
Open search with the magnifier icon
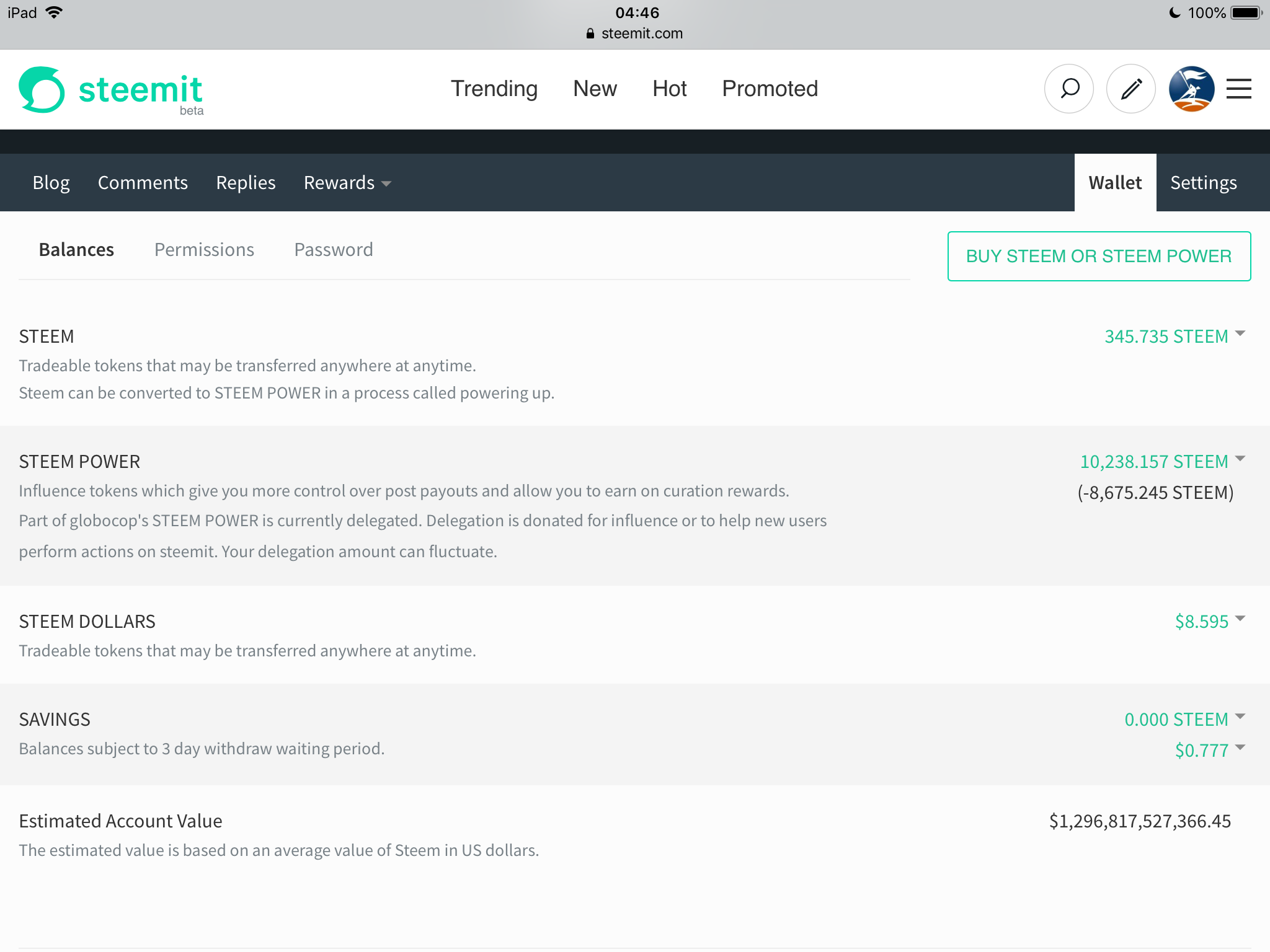pos(1068,89)
